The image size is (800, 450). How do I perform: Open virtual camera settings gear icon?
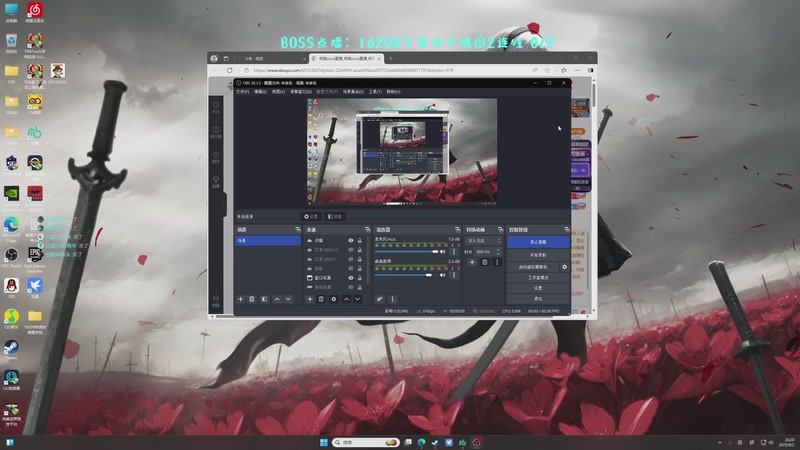[564, 267]
